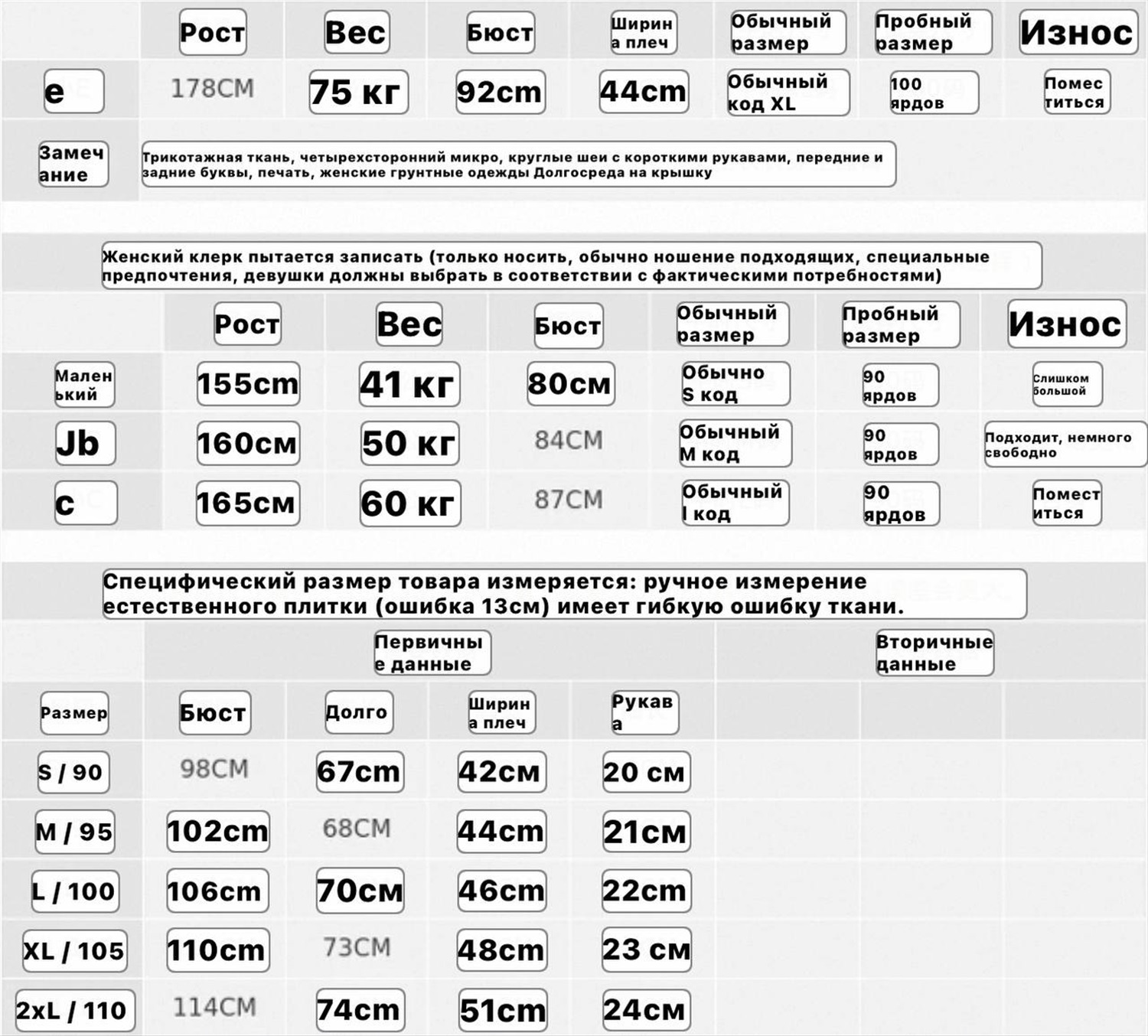Click the '84CM' bust value
The image size is (1148, 1036).
pos(569,440)
